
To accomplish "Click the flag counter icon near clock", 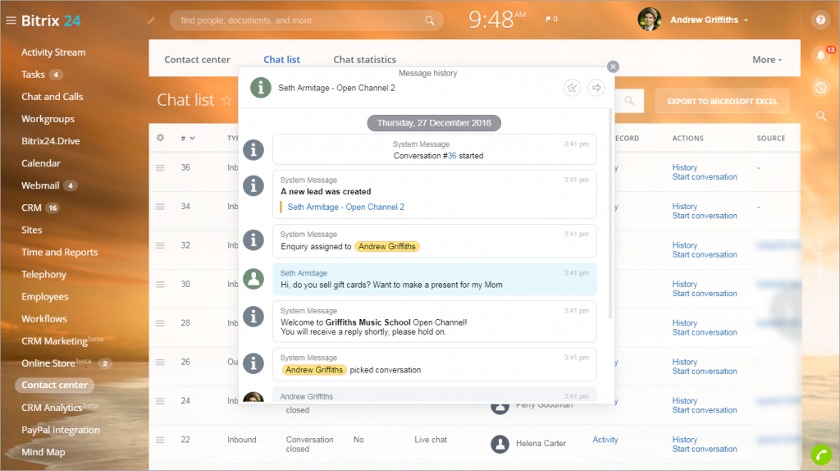I will [x=551, y=19].
